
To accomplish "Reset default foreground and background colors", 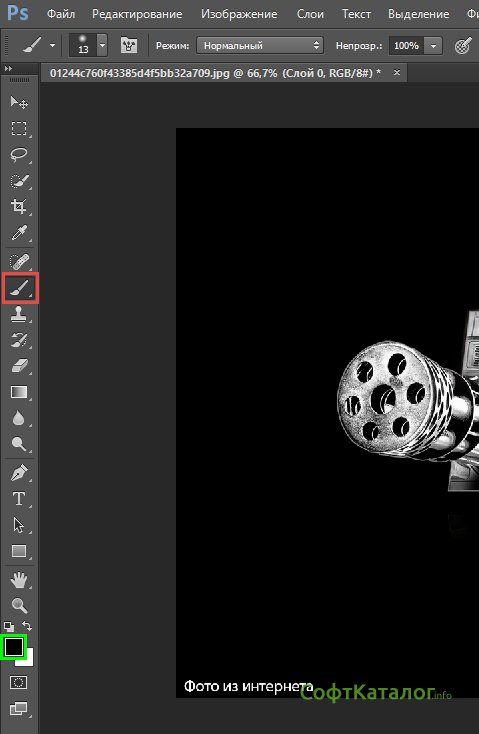I will (8, 626).
